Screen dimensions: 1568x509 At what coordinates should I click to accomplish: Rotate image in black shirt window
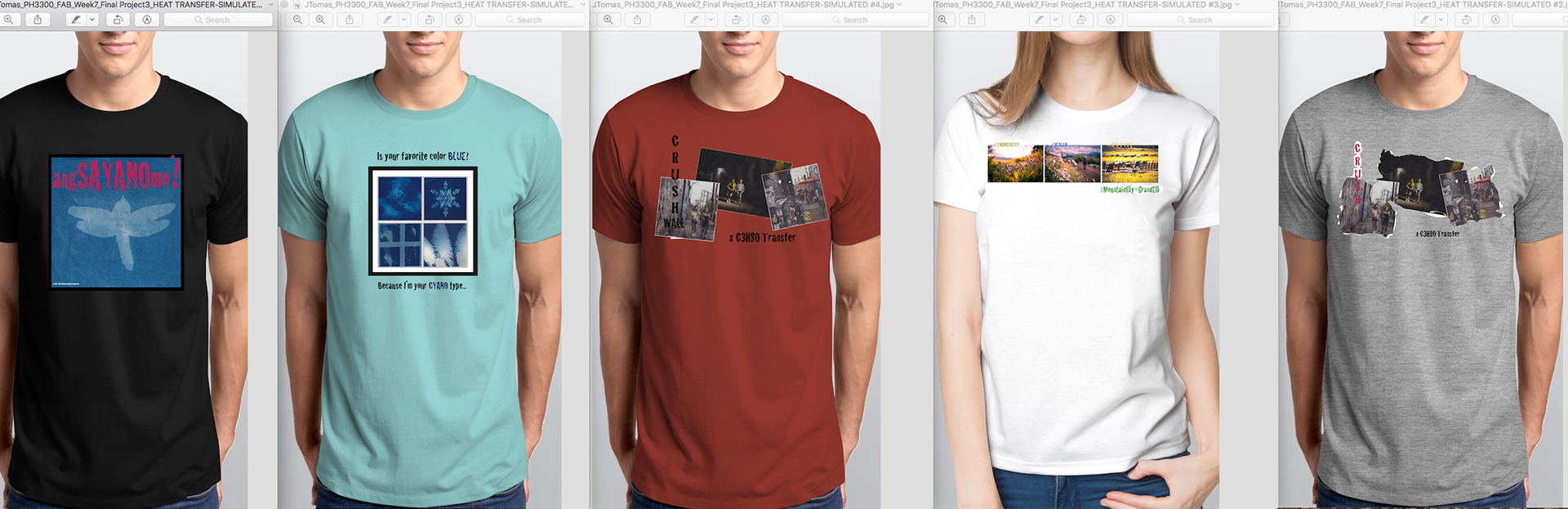pyautogui.click(x=118, y=20)
